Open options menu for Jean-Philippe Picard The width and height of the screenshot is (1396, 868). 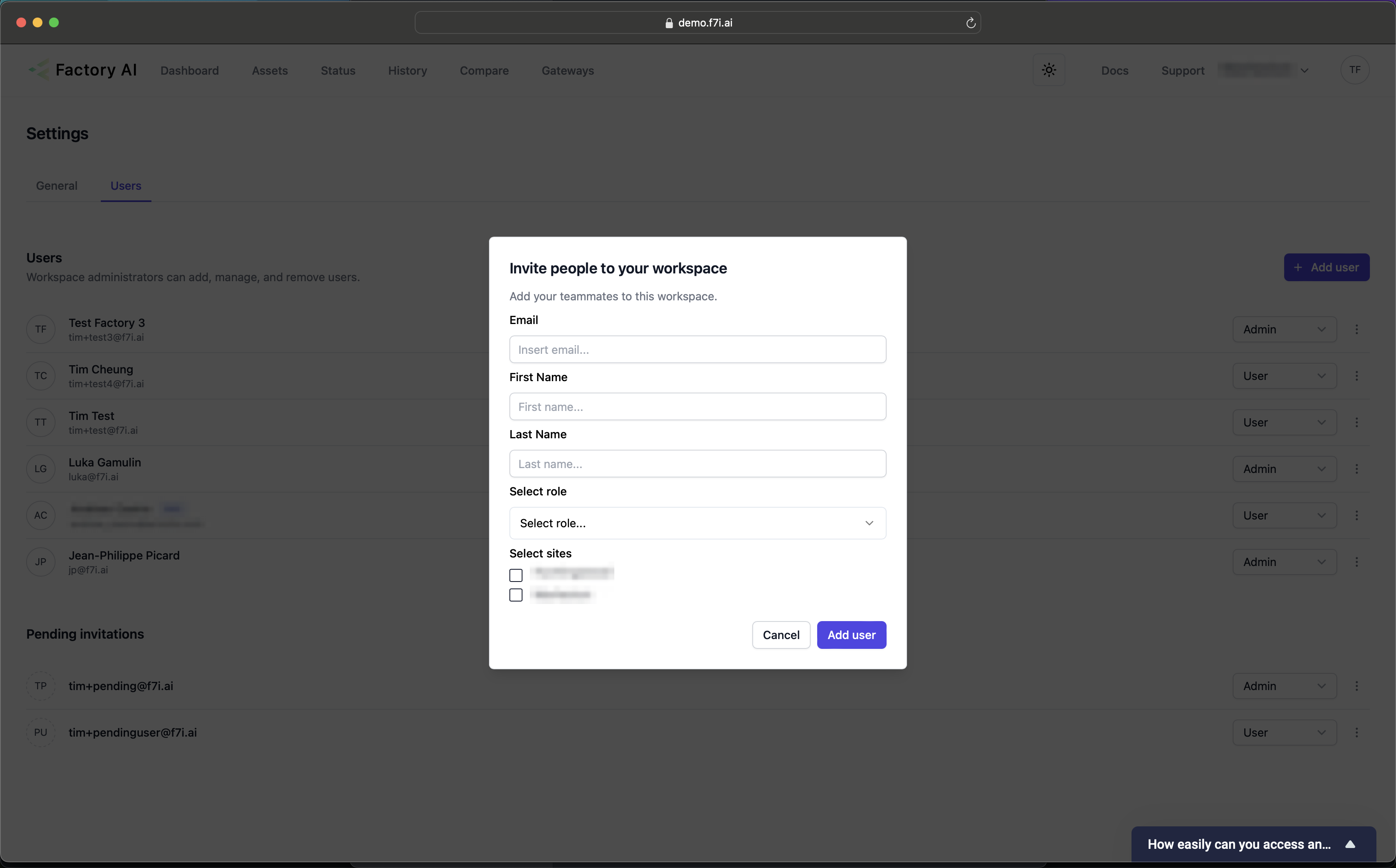coord(1356,562)
